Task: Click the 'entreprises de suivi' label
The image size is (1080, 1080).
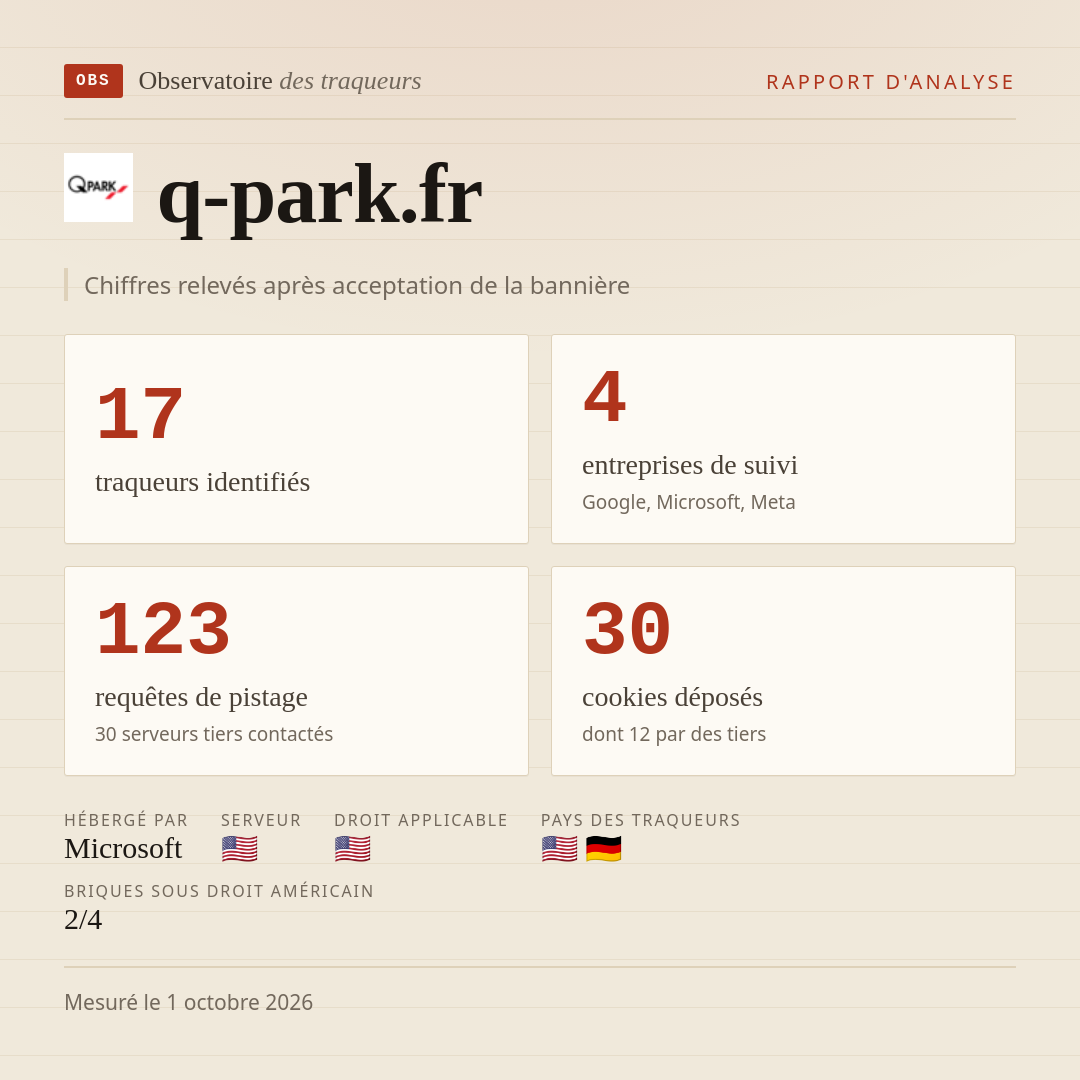Action: (x=689, y=465)
